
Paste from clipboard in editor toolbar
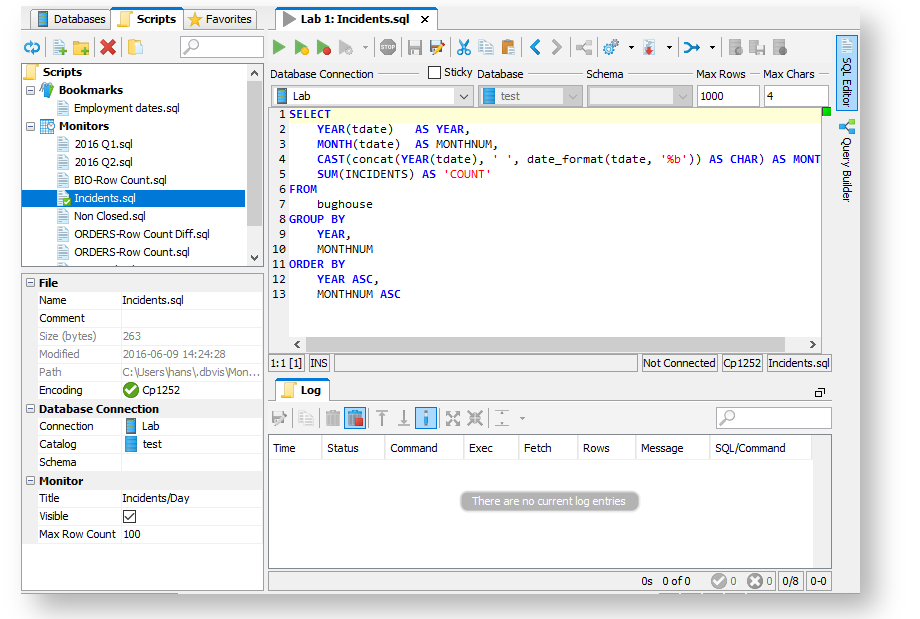click(508, 47)
